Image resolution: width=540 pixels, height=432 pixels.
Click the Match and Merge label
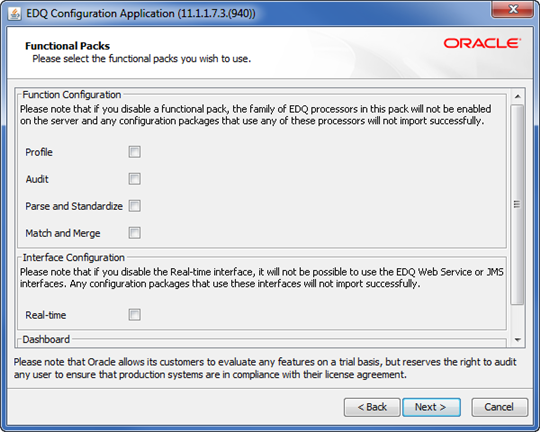63,234
